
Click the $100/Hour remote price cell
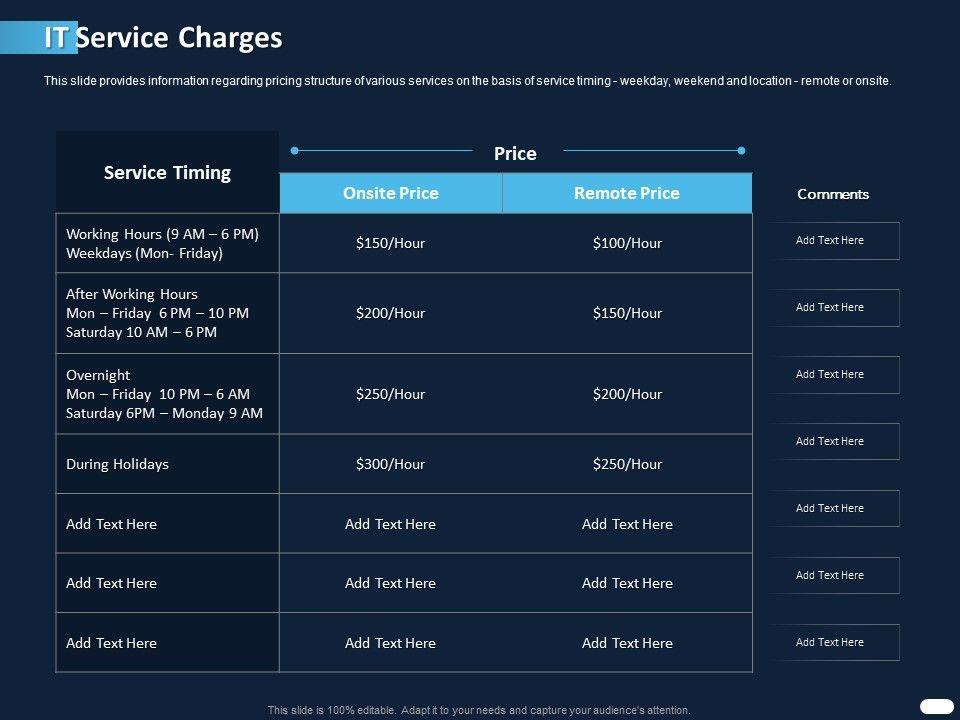[627, 243]
